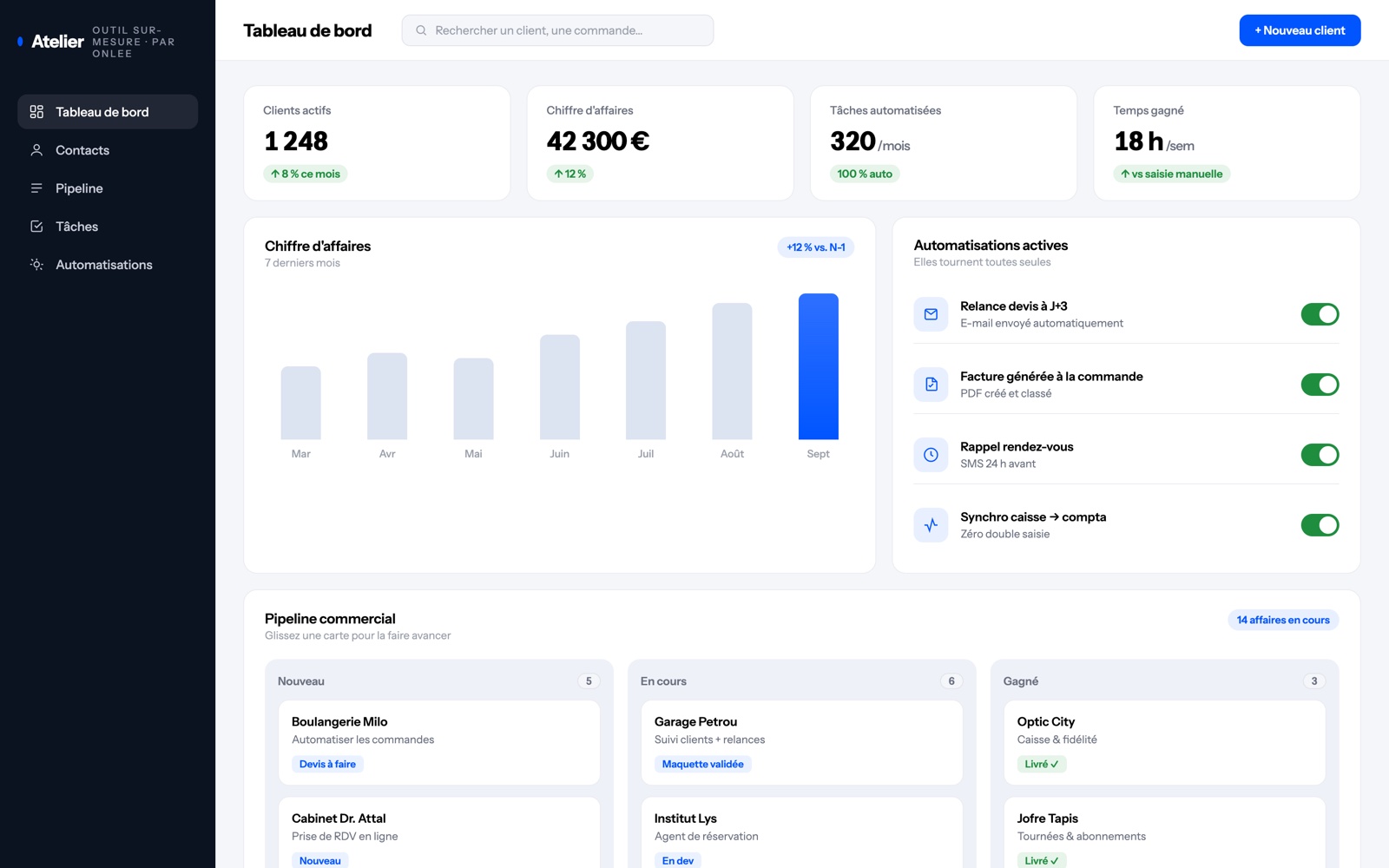Click the Automatisations sun icon in sidebar
Screen dimensions: 1389x868
[x=36, y=265]
